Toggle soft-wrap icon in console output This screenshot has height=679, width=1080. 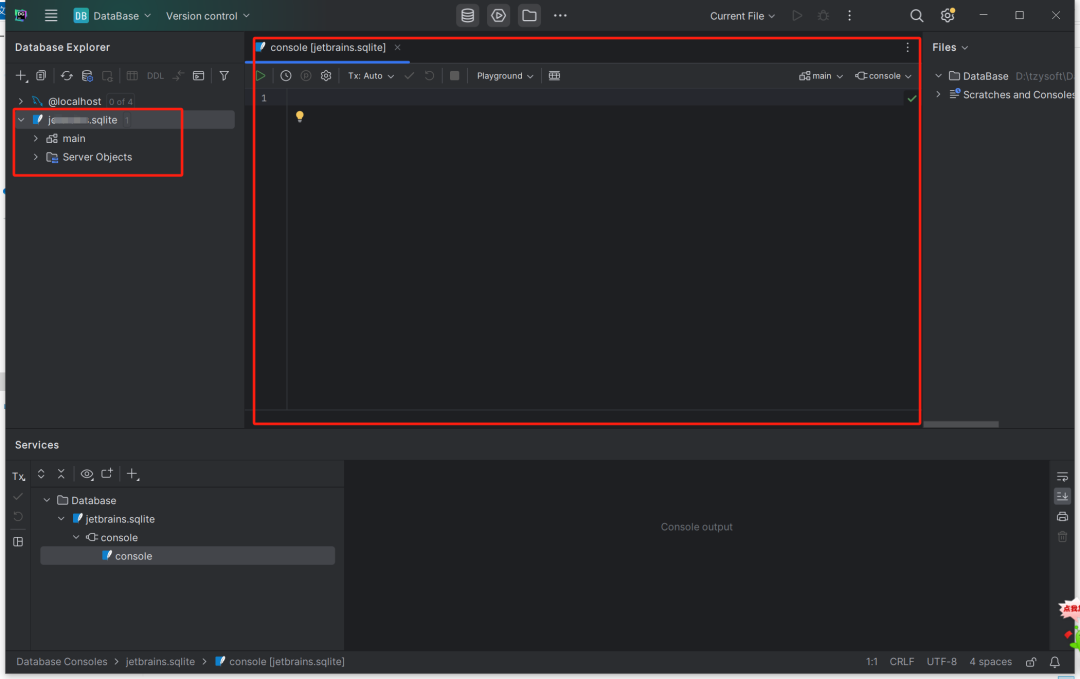coord(1062,477)
